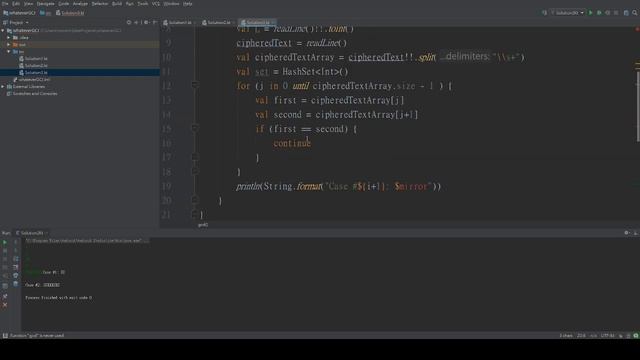Toggle soft-wrap in Run console
The image size is (640, 360).
[x=16, y=259]
